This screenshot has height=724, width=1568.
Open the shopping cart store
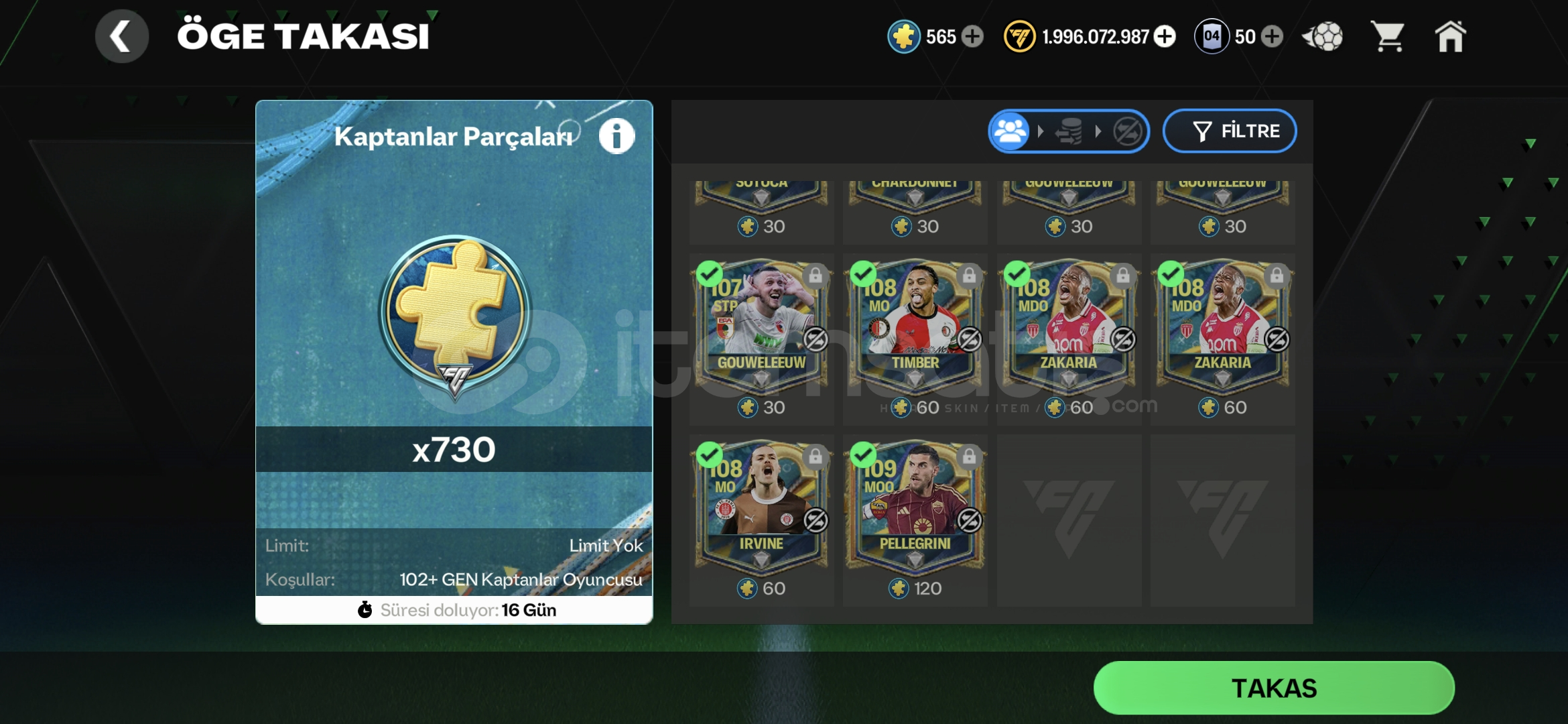point(1387,36)
